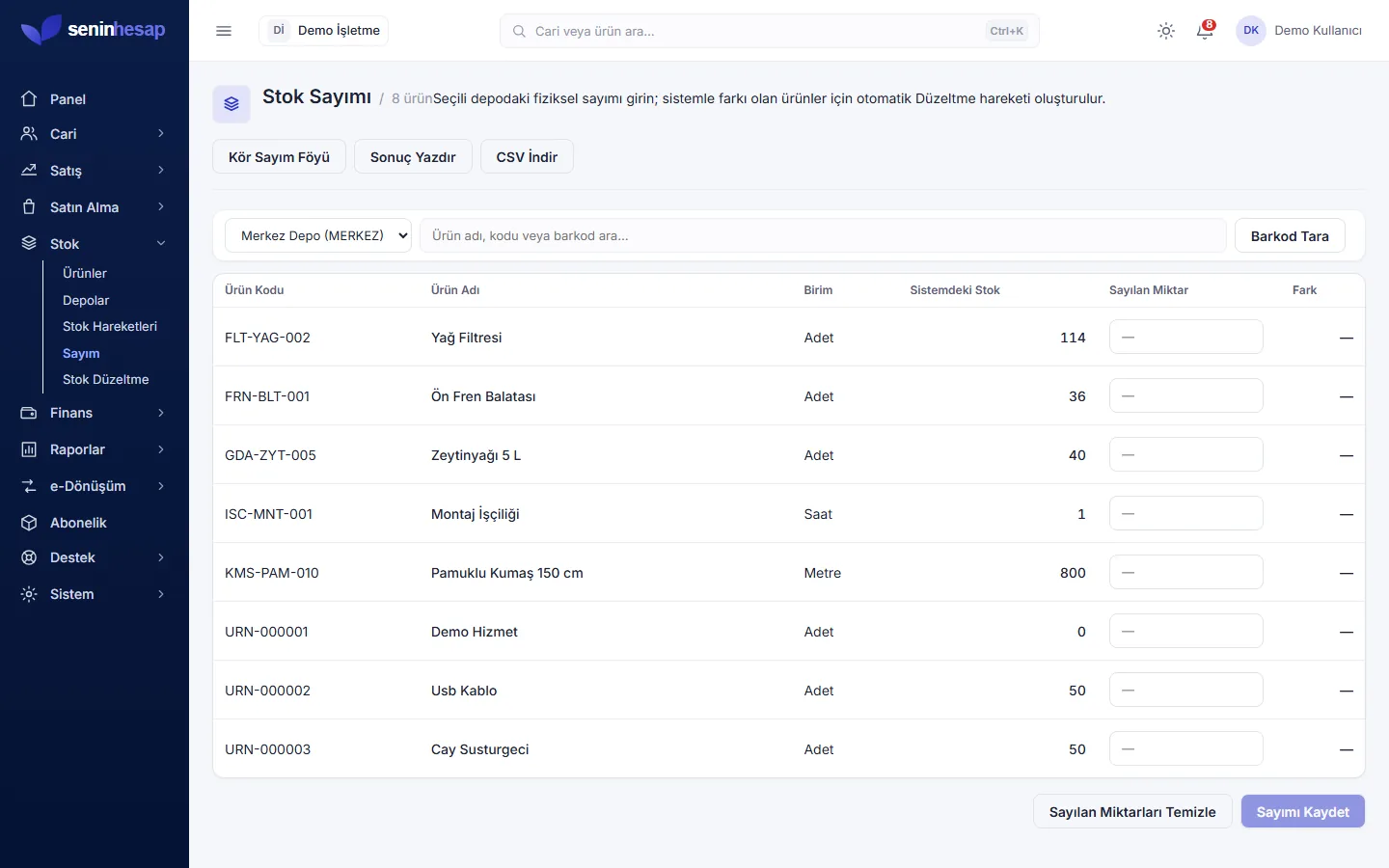Open Stok Düzeltme submenu item
Image resolution: width=1389 pixels, height=868 pixels.
tap(106, 380)
